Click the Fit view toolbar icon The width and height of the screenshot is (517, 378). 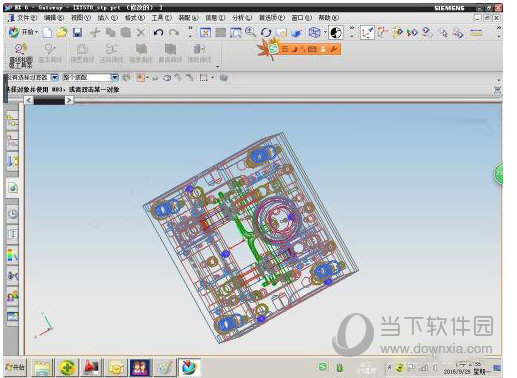pyautogui.click(x=205, y=32)
